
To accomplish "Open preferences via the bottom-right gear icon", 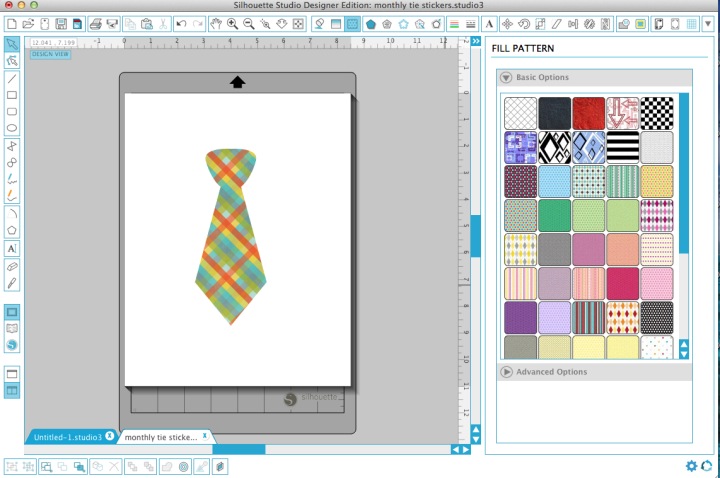I will tap(691, 466).
